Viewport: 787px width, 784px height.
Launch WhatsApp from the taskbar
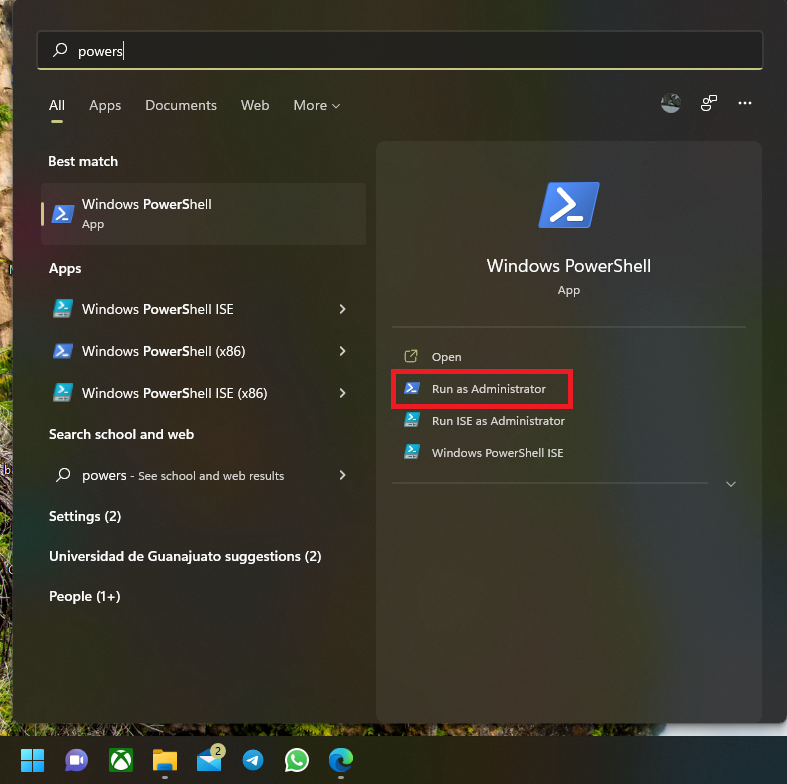[297, 760]
